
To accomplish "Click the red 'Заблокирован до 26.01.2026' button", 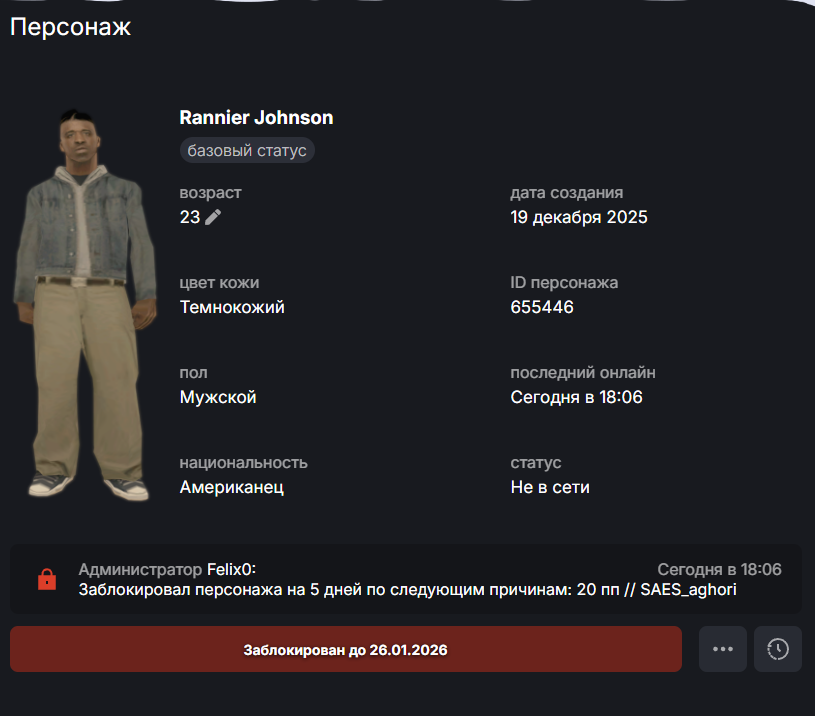I will (x=346, y=649).
